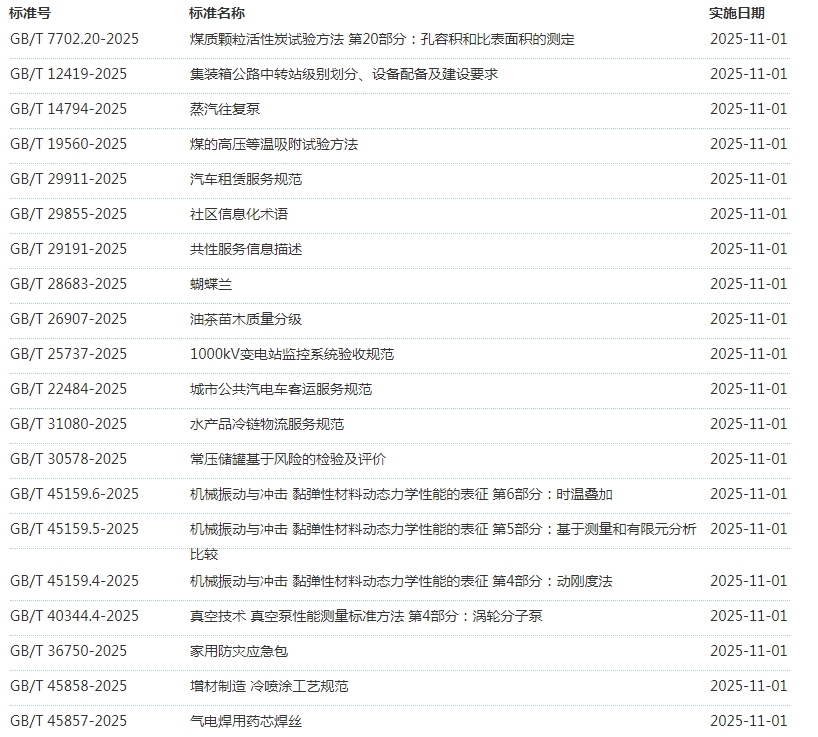Click the 家用防灾应急包 standard name
The width and height of the screenshot is (818, 737).
pos(238,651)
